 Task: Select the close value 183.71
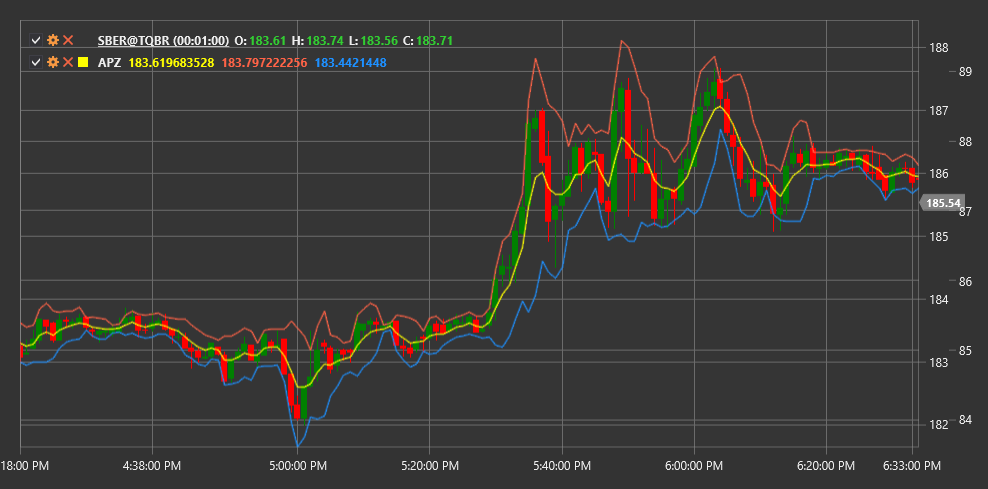(x=435, y=41)
